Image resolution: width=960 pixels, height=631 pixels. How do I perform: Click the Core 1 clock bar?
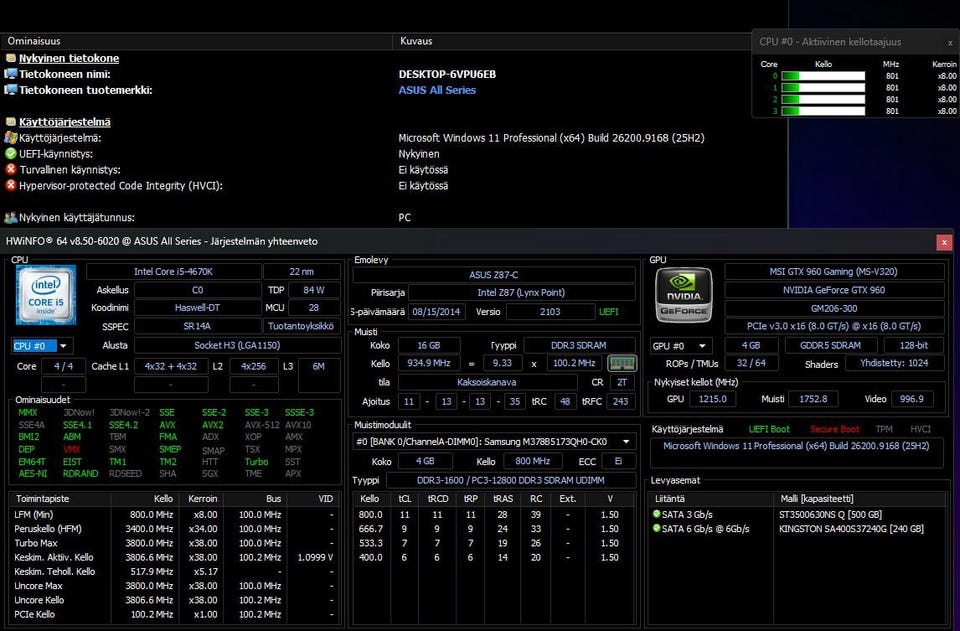point(823,88)
